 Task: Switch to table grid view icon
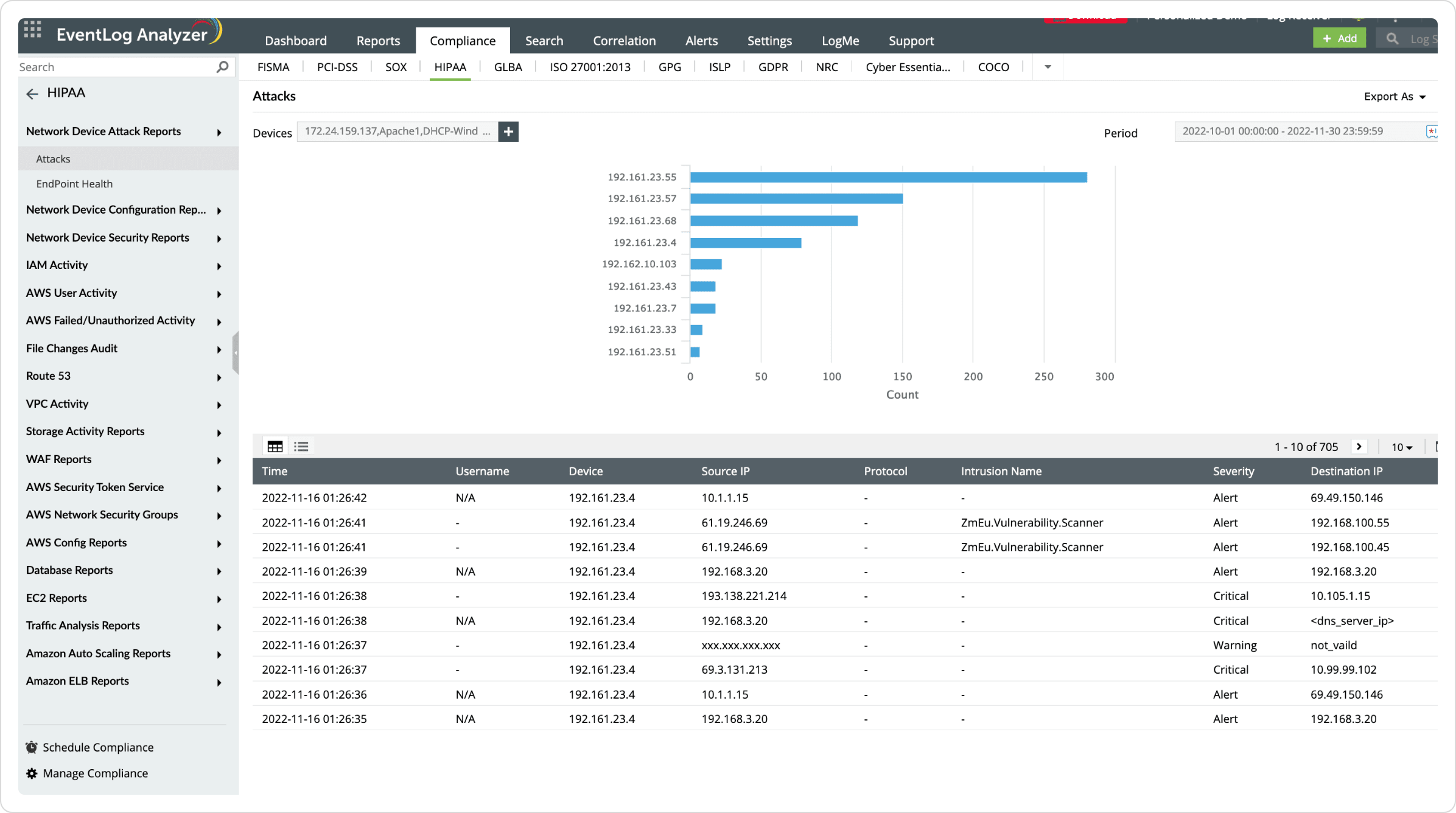(x=275, y=447)
